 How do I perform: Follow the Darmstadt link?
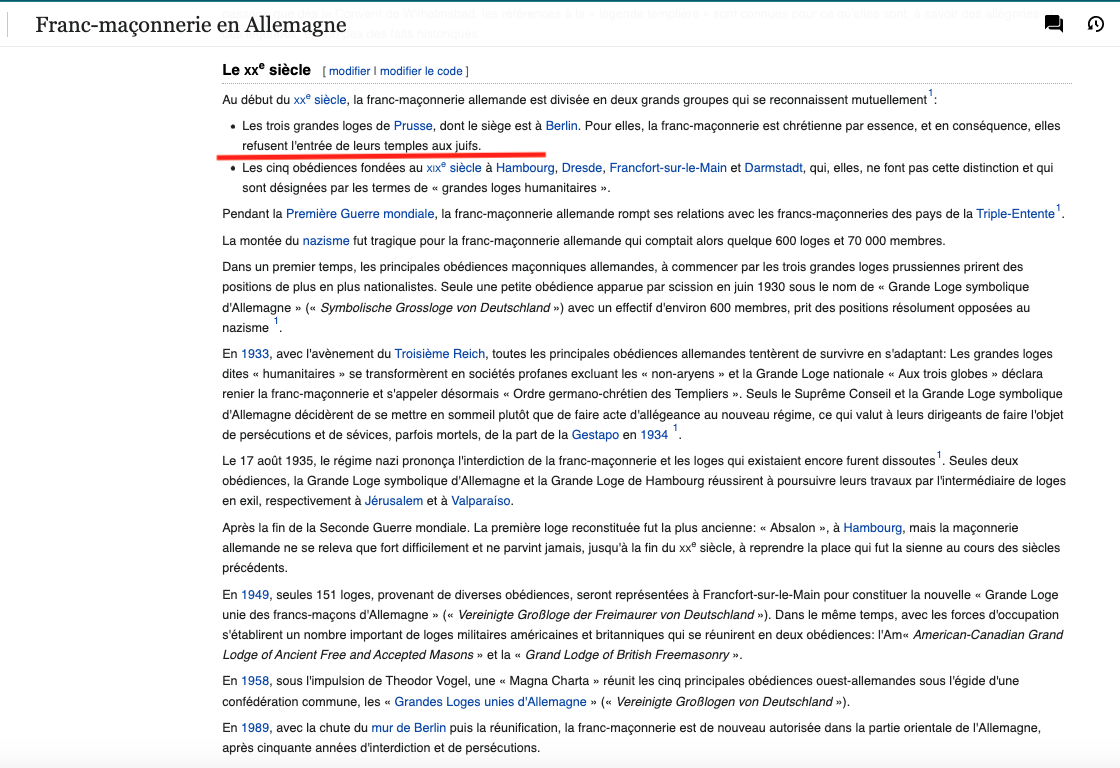coord(773,168)
